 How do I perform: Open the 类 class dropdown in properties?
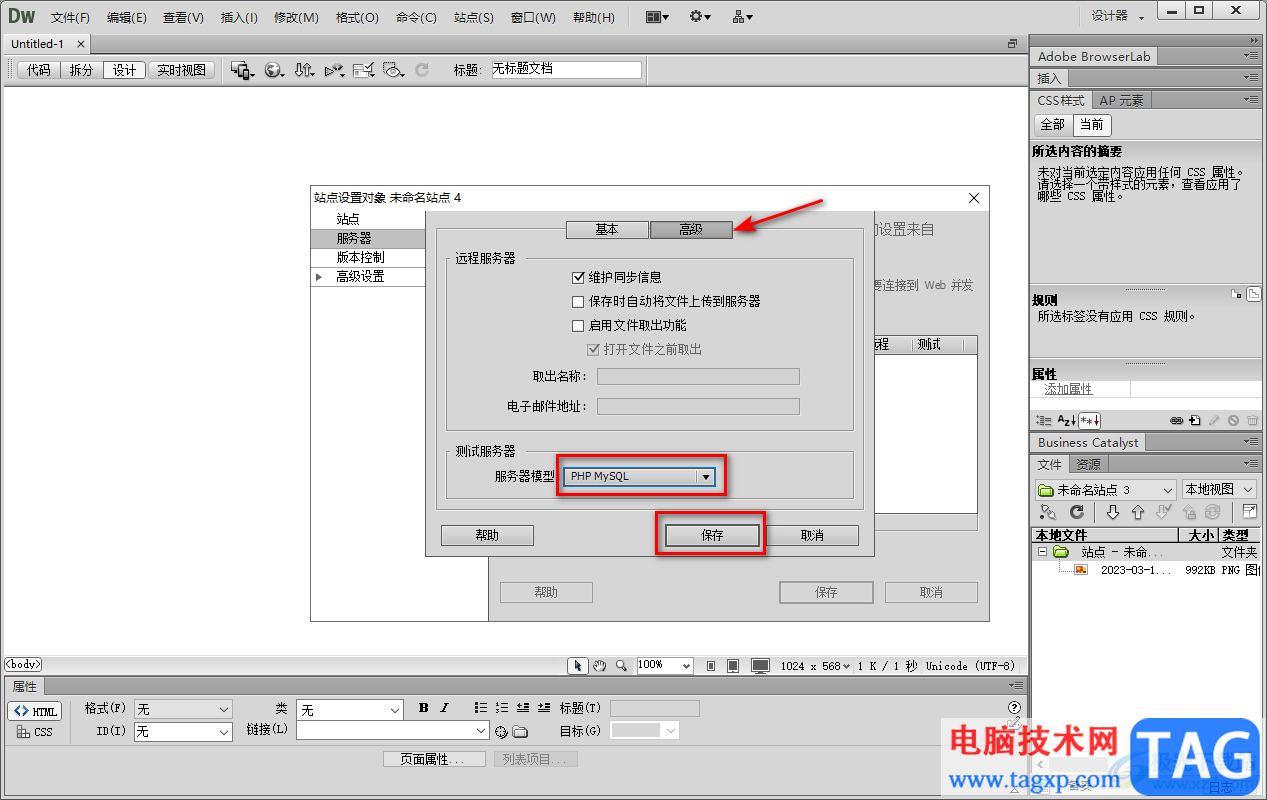350,709
